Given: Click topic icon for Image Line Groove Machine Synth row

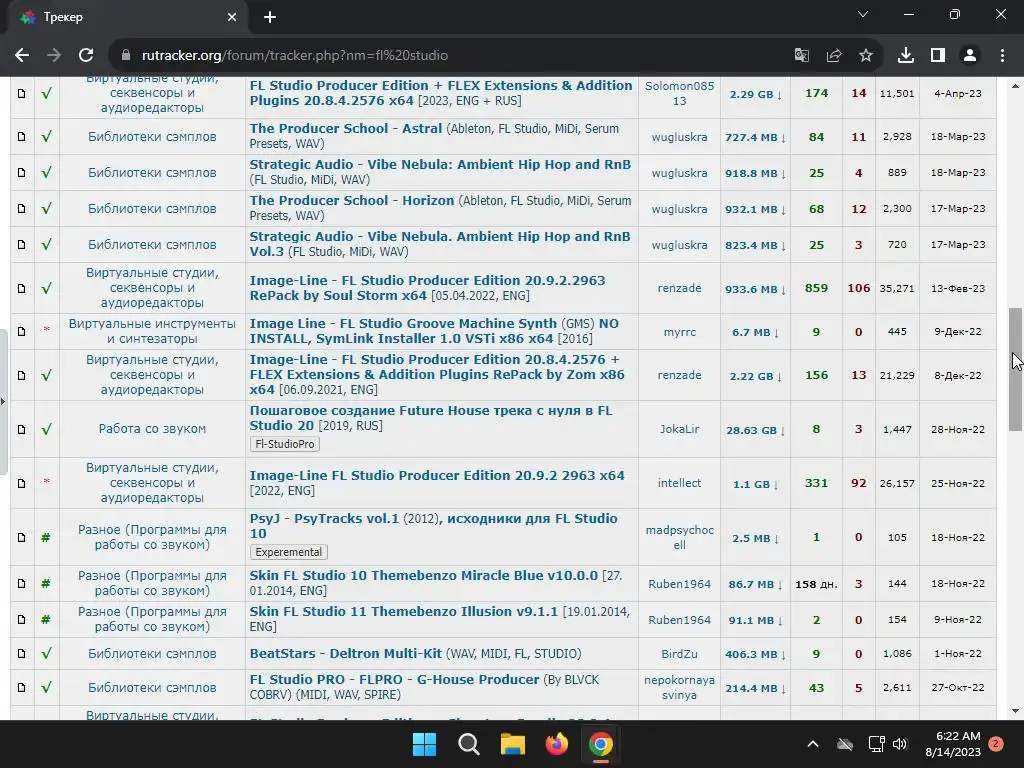Looking at the screenshot, I should coord(22,332).
